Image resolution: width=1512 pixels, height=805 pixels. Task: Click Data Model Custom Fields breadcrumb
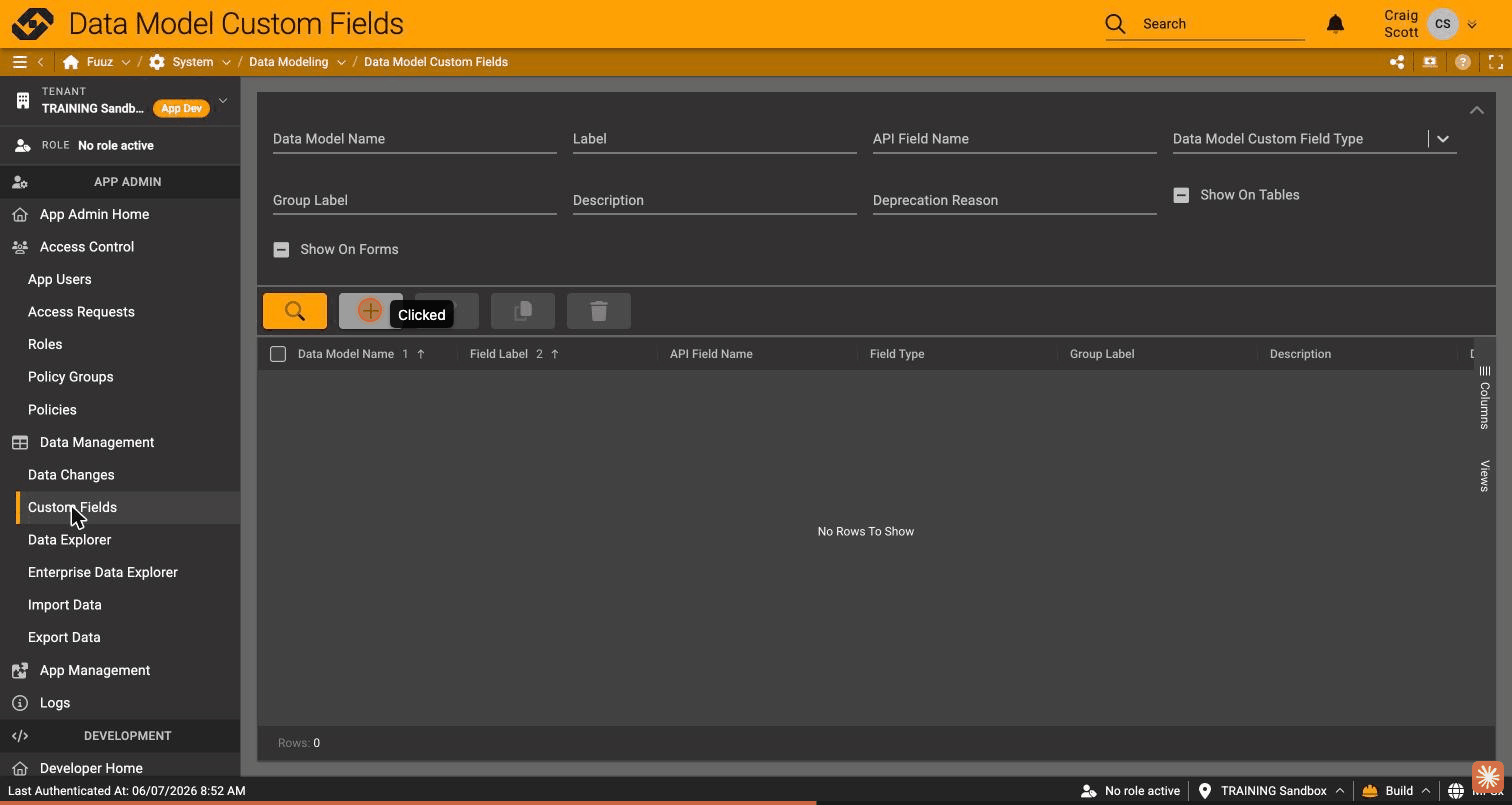click(x=436, y=62)
